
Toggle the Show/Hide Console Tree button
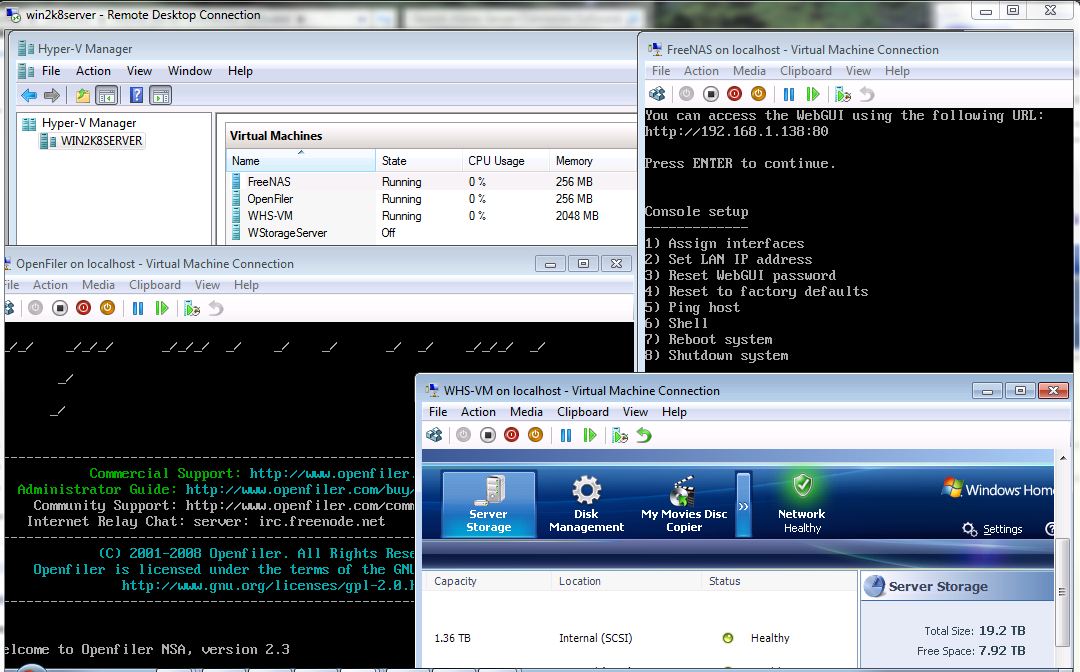(x=107, y=96)
